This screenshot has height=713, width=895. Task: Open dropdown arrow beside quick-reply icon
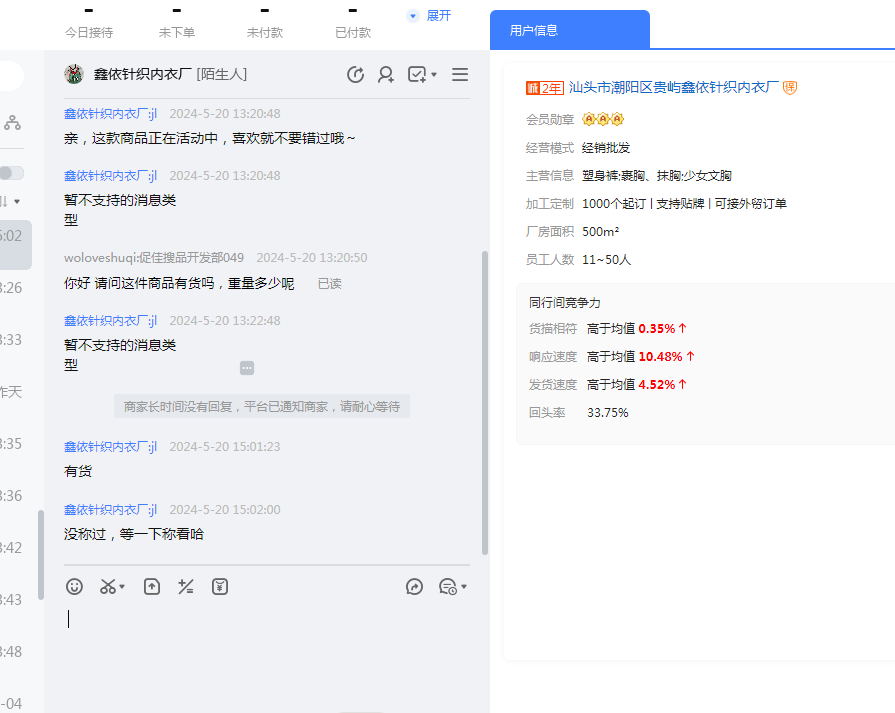click(x=464, y=587)
